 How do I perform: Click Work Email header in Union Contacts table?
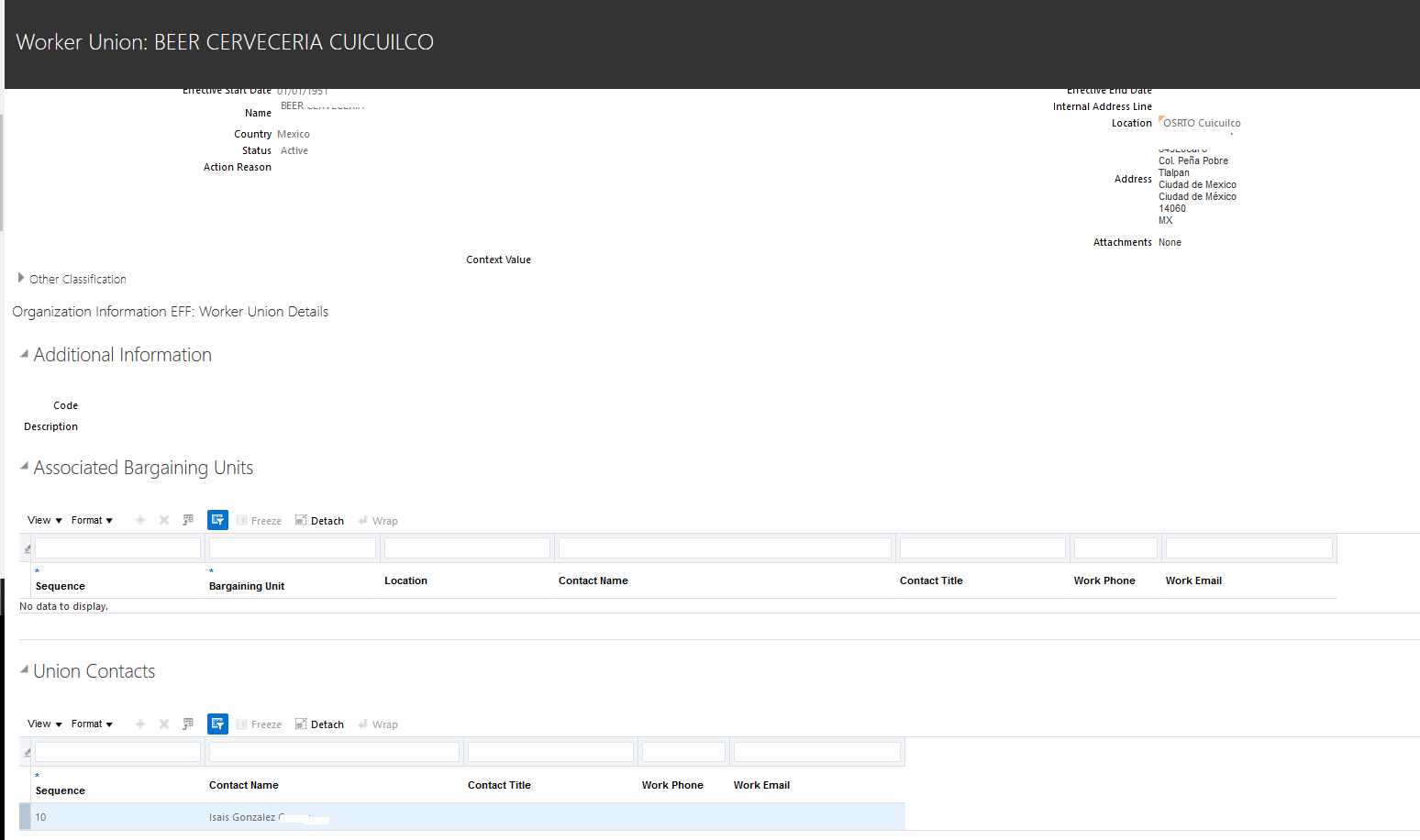pos(761,785)
